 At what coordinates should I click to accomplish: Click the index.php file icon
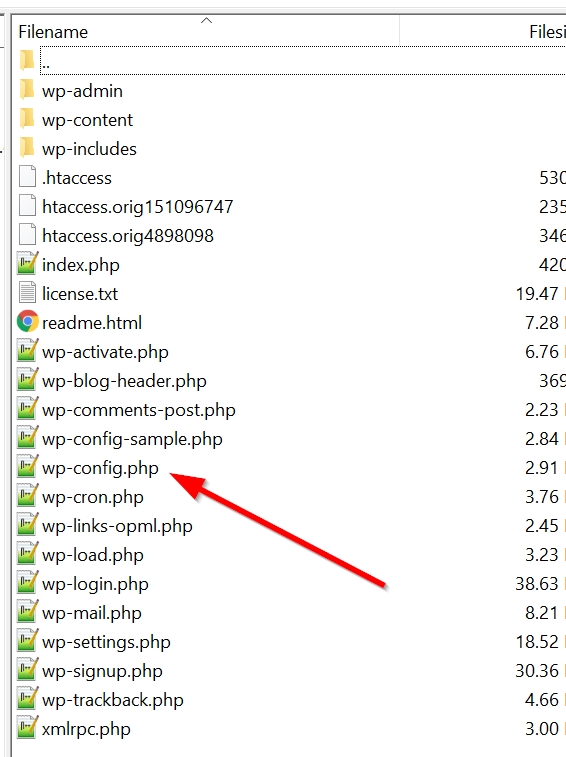[x=27, y=263]
